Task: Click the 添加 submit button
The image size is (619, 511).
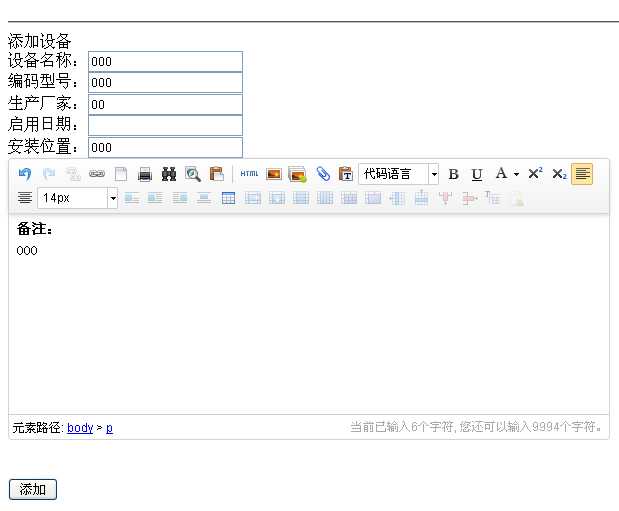Action: pyautogui.click(x=33, y=489)
